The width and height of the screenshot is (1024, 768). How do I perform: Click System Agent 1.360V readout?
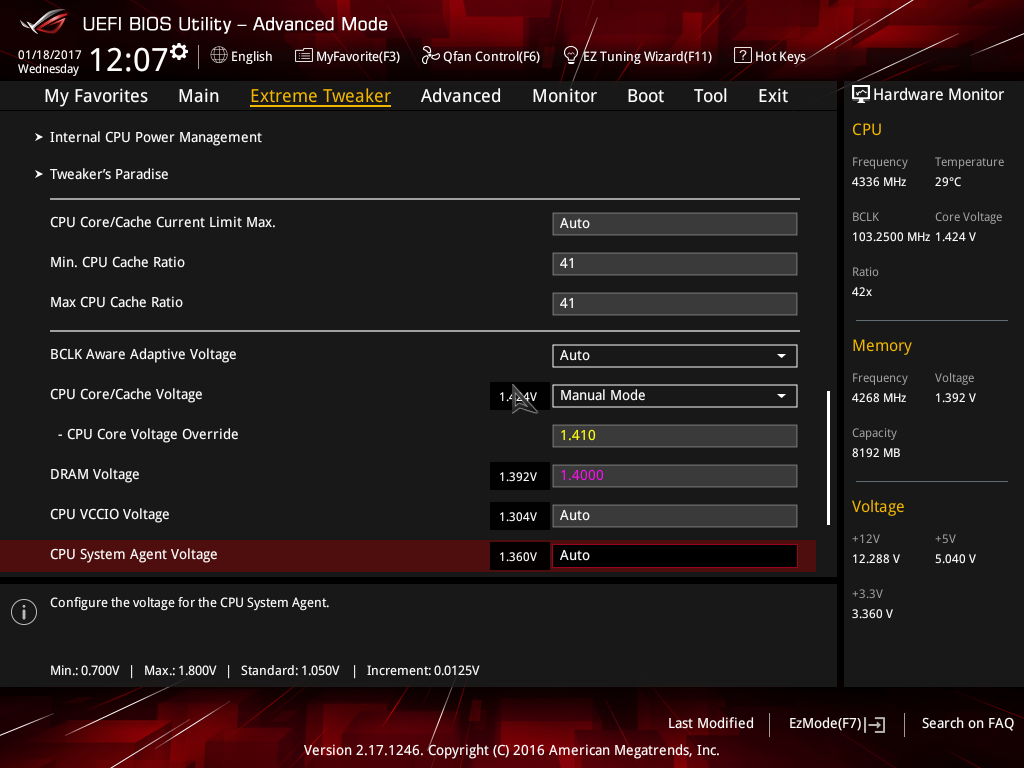click(x=519, y=556)
